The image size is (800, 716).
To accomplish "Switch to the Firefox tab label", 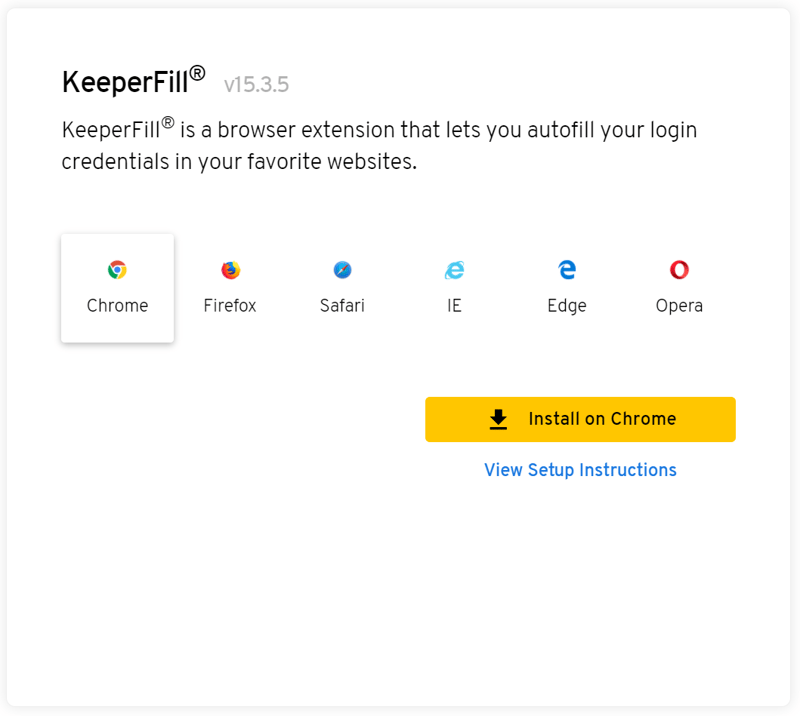I will (230, 306).
